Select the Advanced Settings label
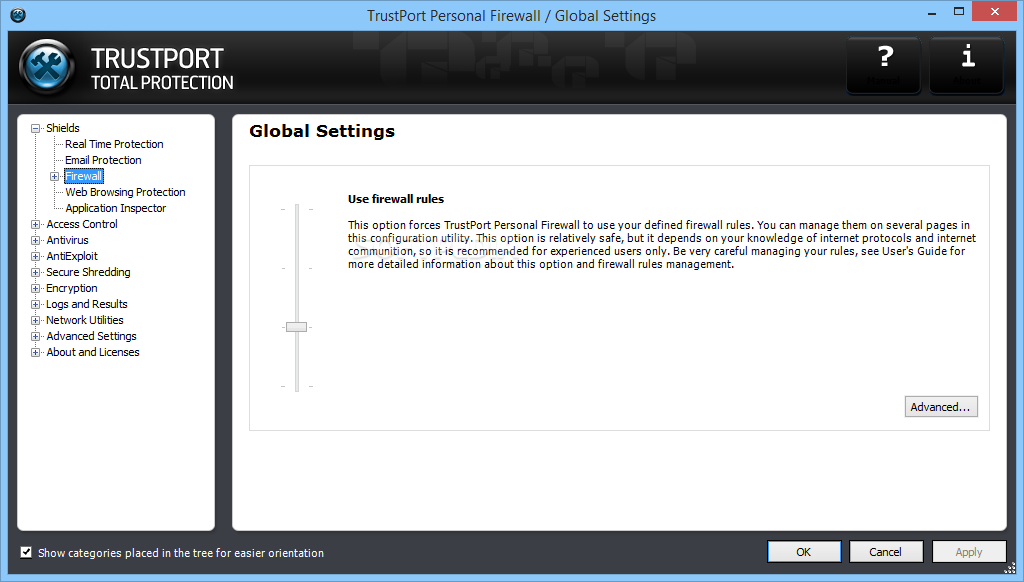 click(91, 336)
